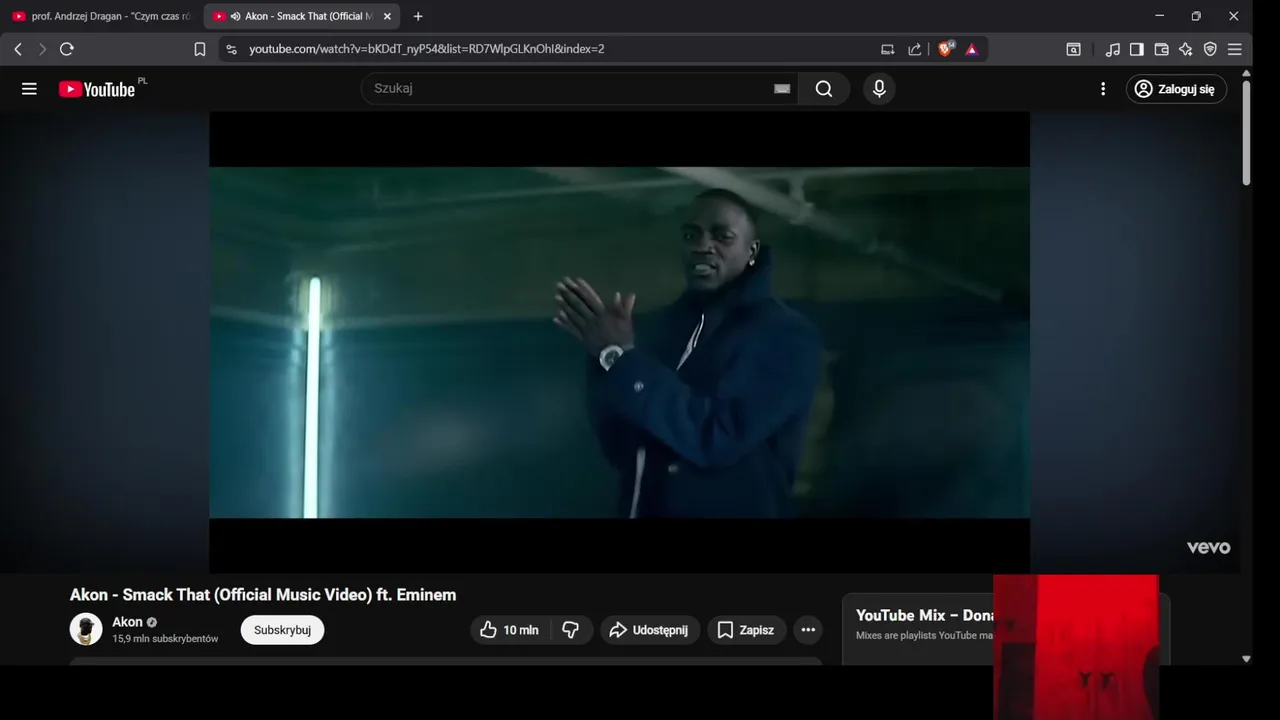1280x720 pixels.
Task: Open the YouTube hamburger guide menu
Action: 29,89
